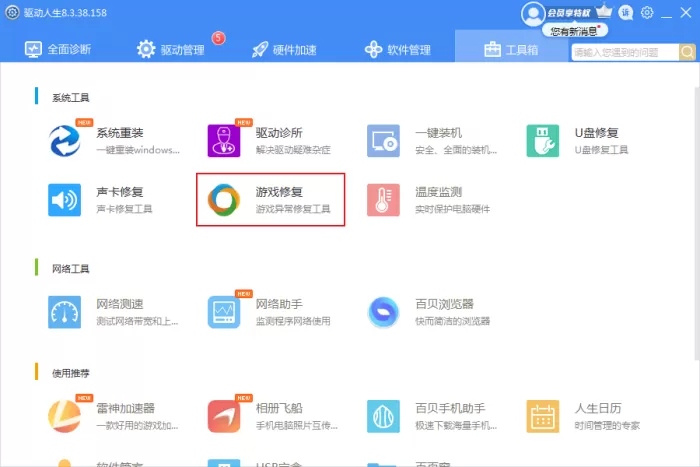Open the settings gear in title bar

647,13
